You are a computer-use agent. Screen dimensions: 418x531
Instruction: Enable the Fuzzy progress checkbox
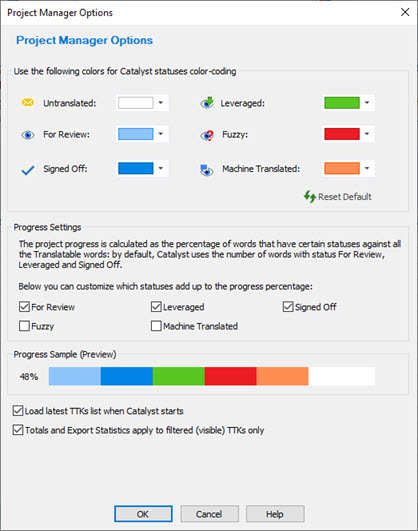pyautogui.click(x=24, y=326)
